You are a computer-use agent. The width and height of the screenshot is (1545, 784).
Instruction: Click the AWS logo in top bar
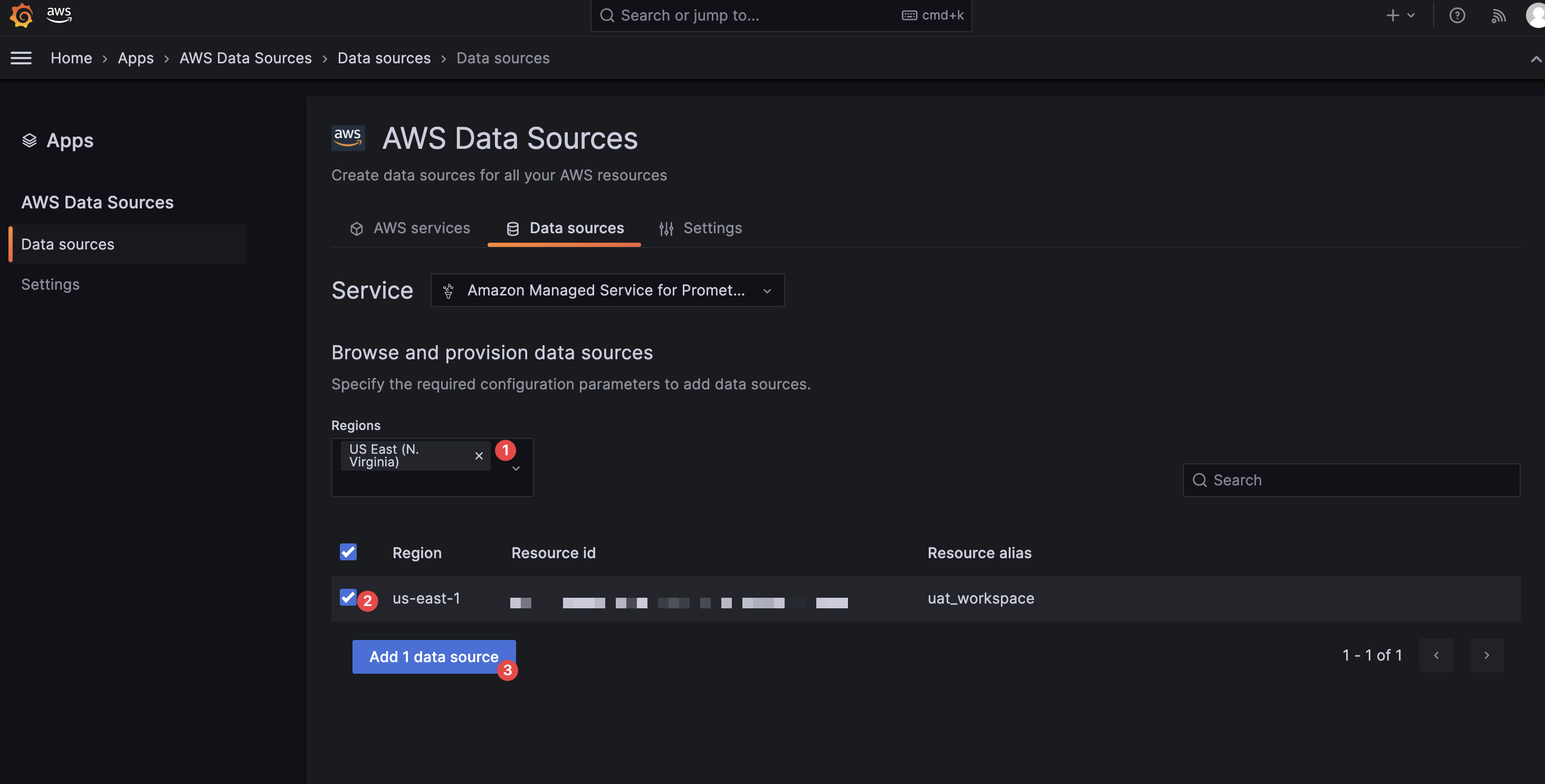tap(60, 14)
